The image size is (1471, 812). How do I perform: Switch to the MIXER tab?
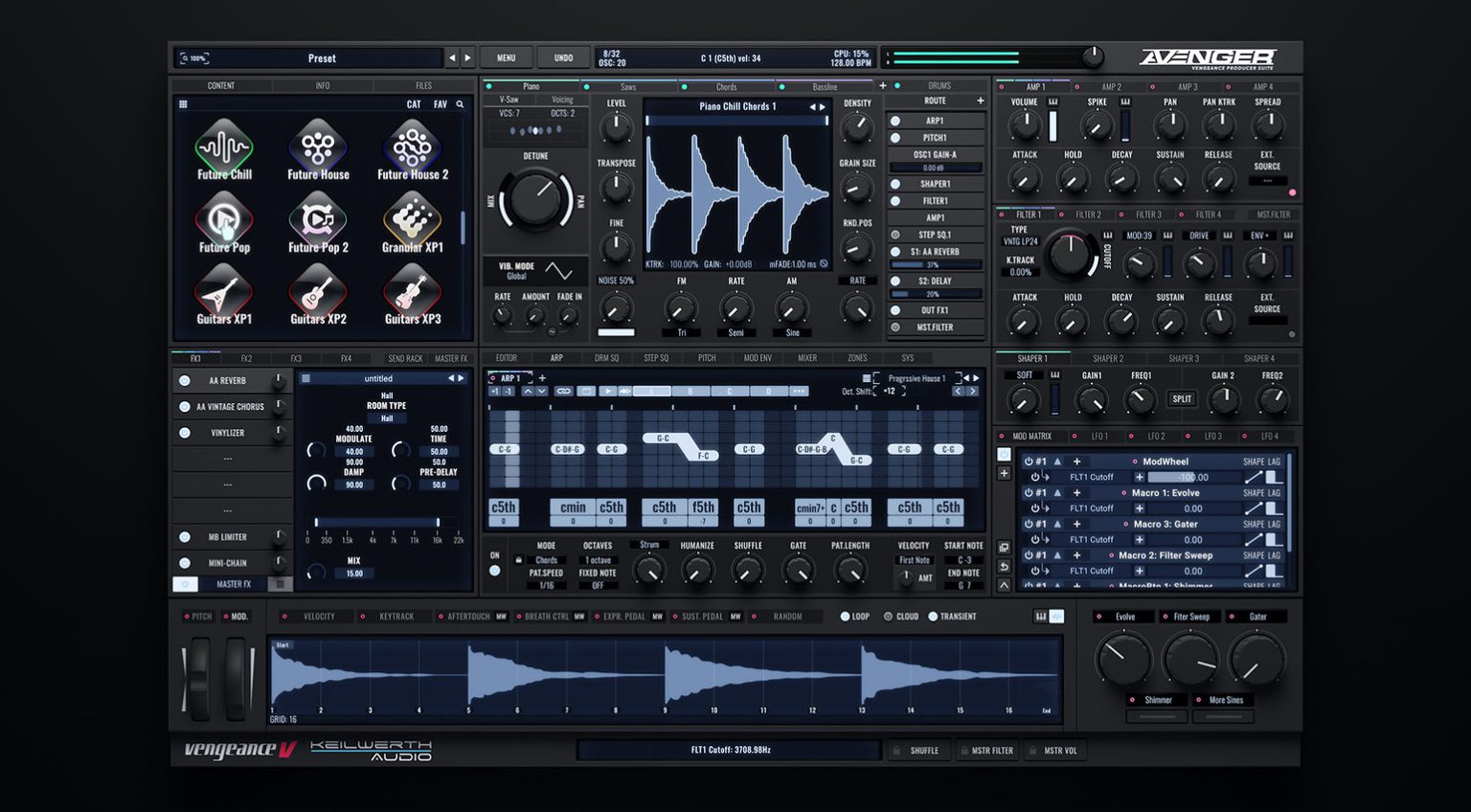coord(805,357)
